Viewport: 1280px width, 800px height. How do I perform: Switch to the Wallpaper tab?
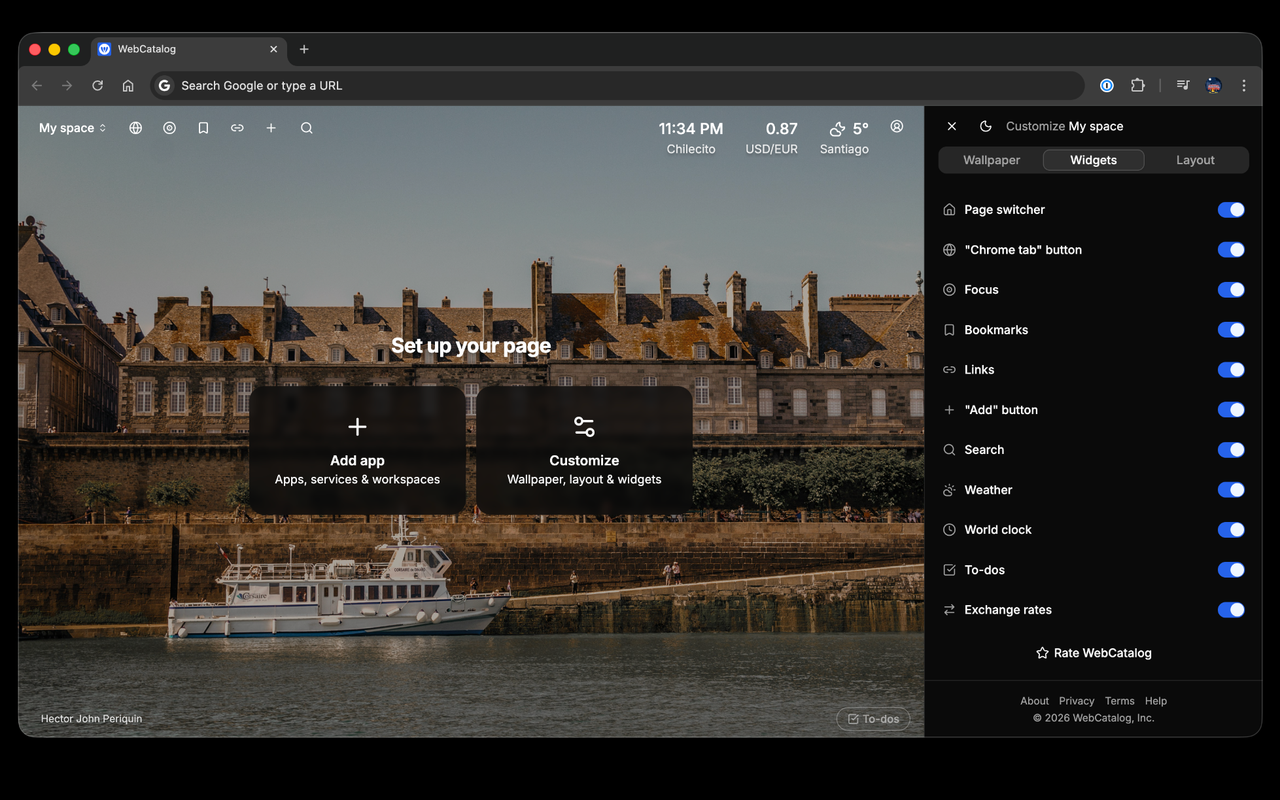(992, 160)
